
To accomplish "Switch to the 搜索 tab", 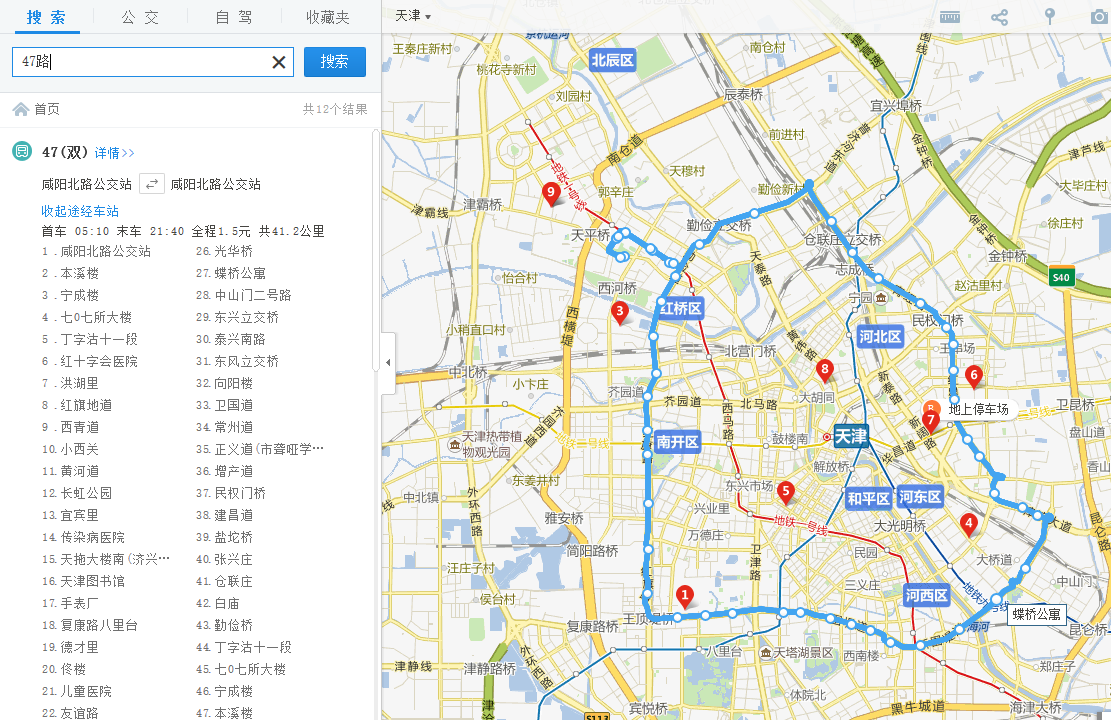I will coord(46,17).
